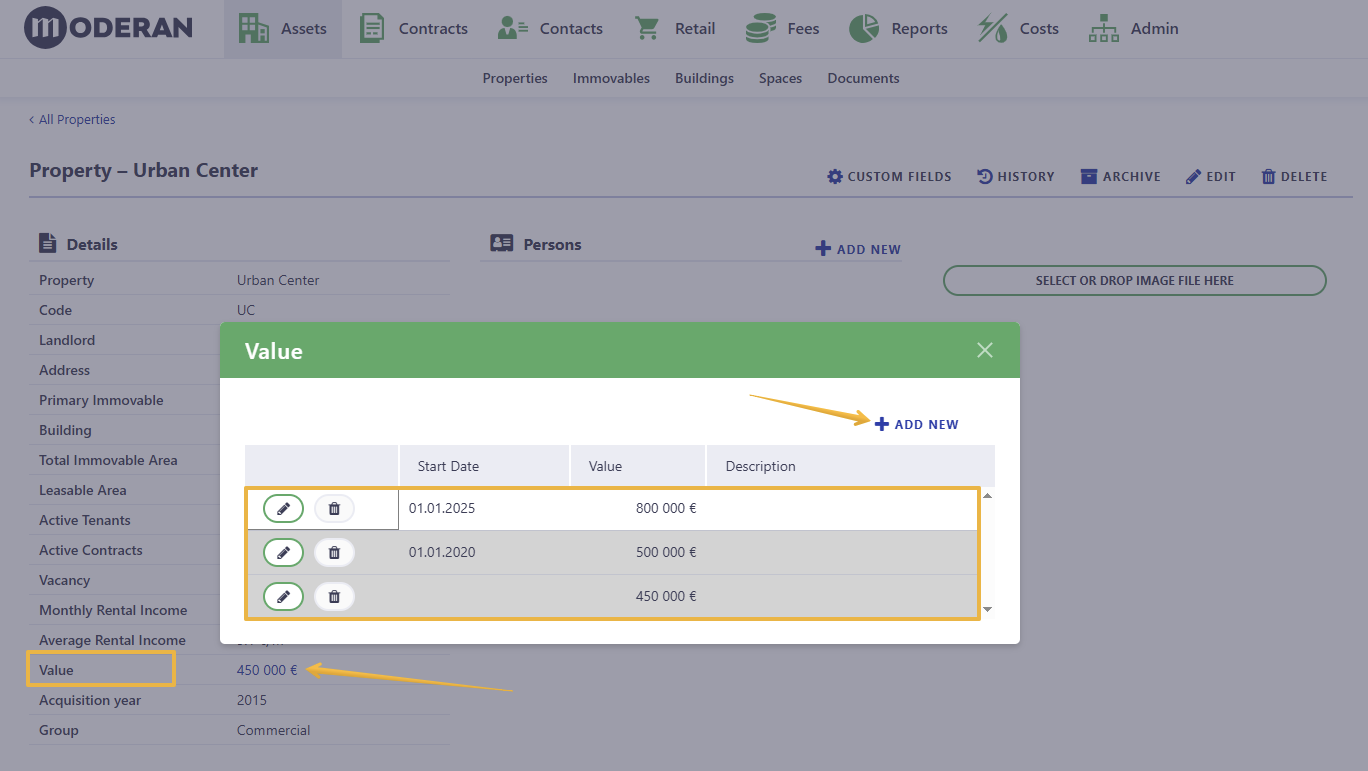Switch to the Buildings tab

(704, 78)
